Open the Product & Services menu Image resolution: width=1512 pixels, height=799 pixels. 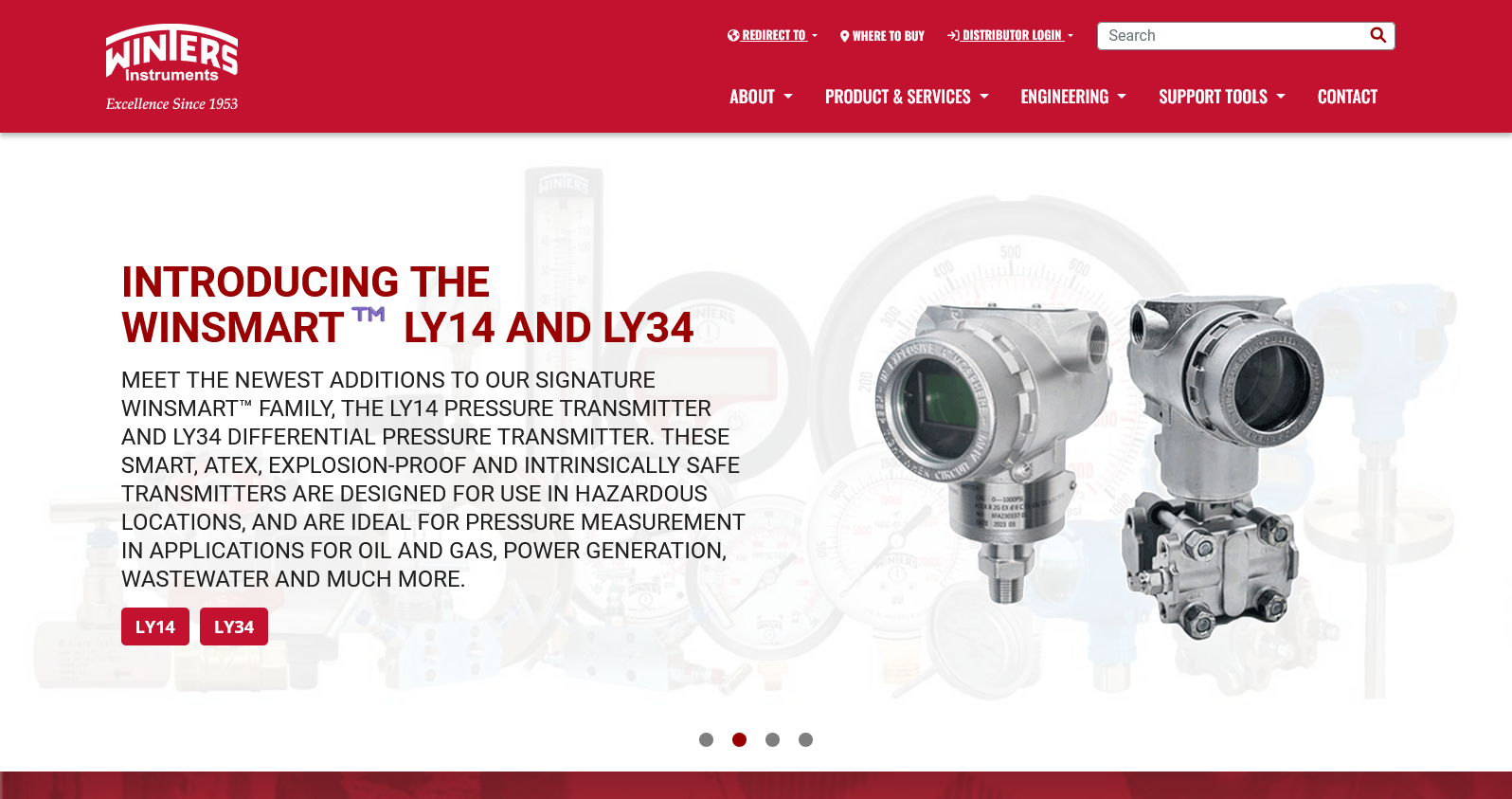pyautogui.click(x=907, y=97)
